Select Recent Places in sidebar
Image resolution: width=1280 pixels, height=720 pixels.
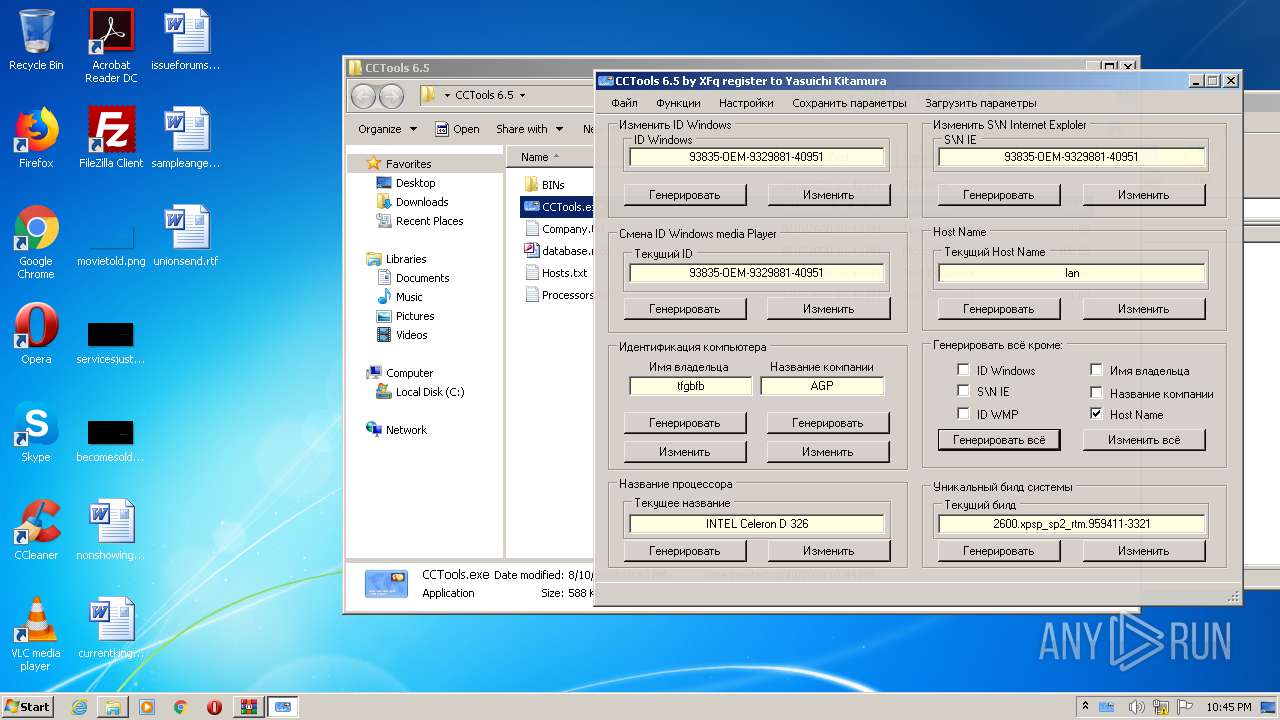[429, 221]
